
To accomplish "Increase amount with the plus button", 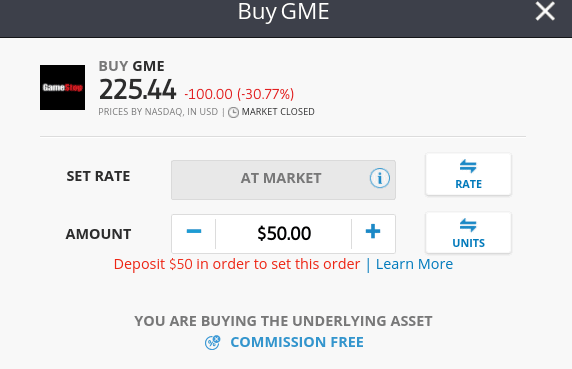I will click(373, 231).
